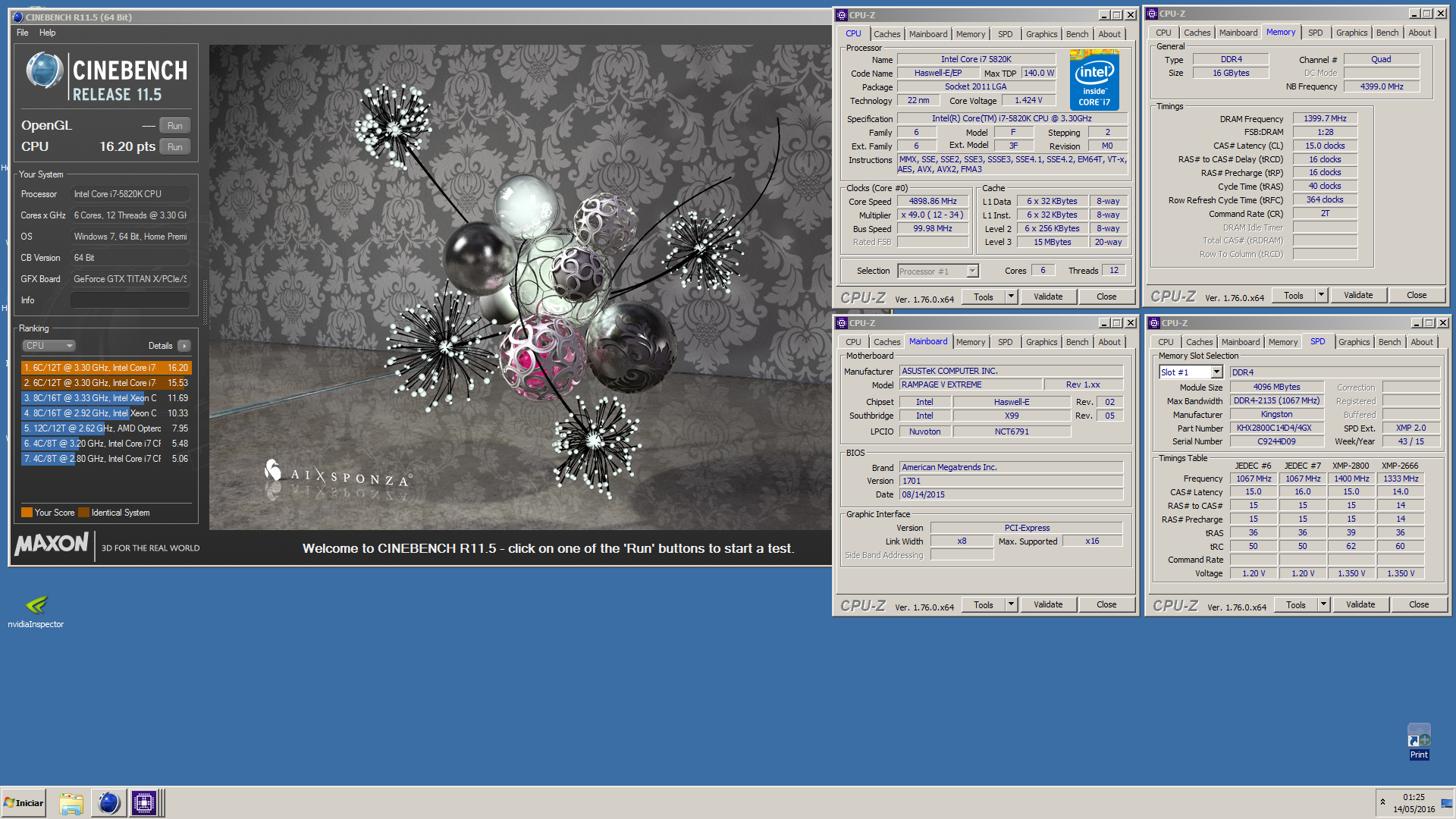Click the Cinebench sphere logo
The height and width of the screenshot is (819, 1456).
coord(44,71)
